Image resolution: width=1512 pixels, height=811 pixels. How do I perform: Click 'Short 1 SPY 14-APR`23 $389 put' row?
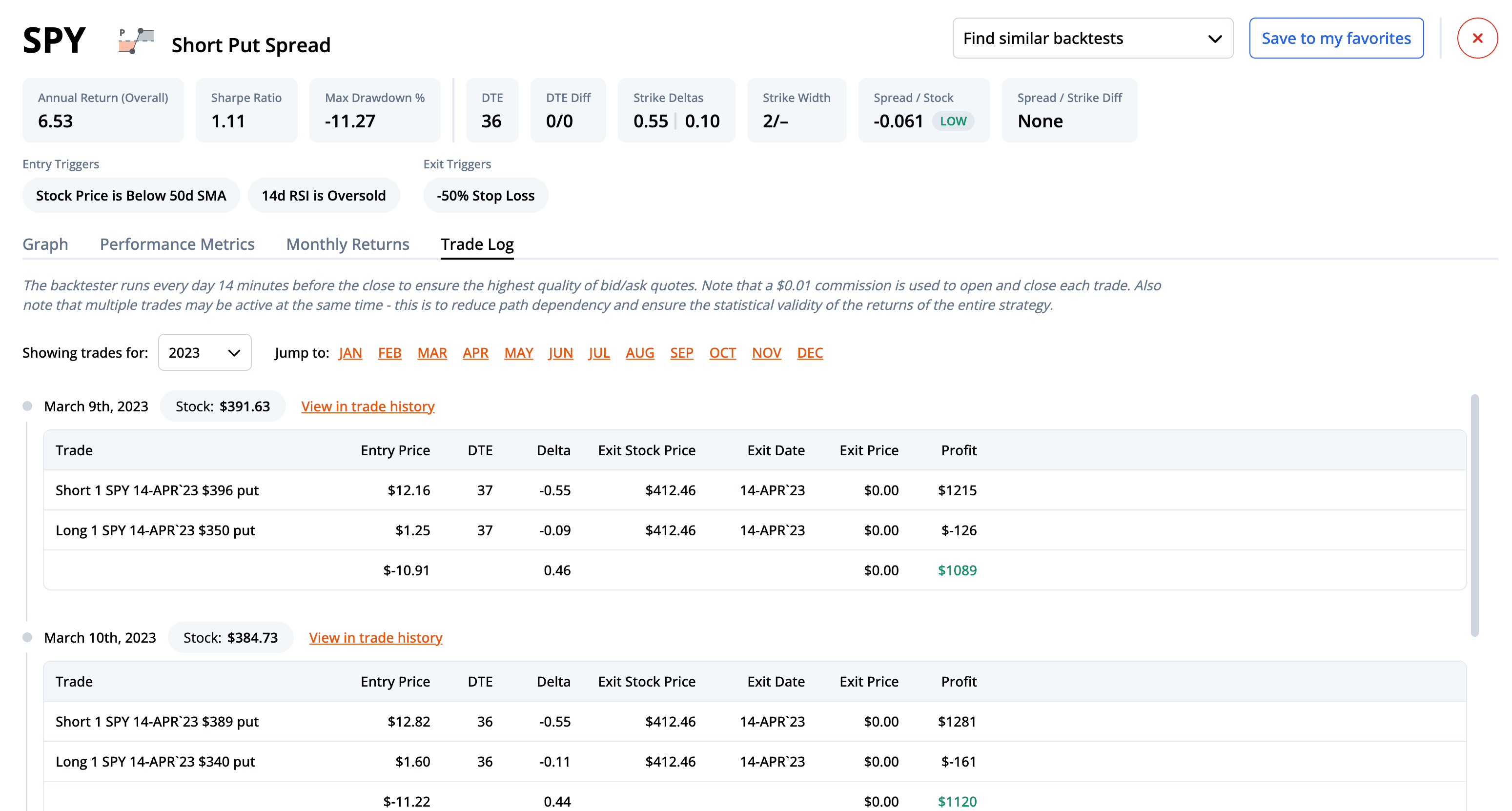[755, 721]
